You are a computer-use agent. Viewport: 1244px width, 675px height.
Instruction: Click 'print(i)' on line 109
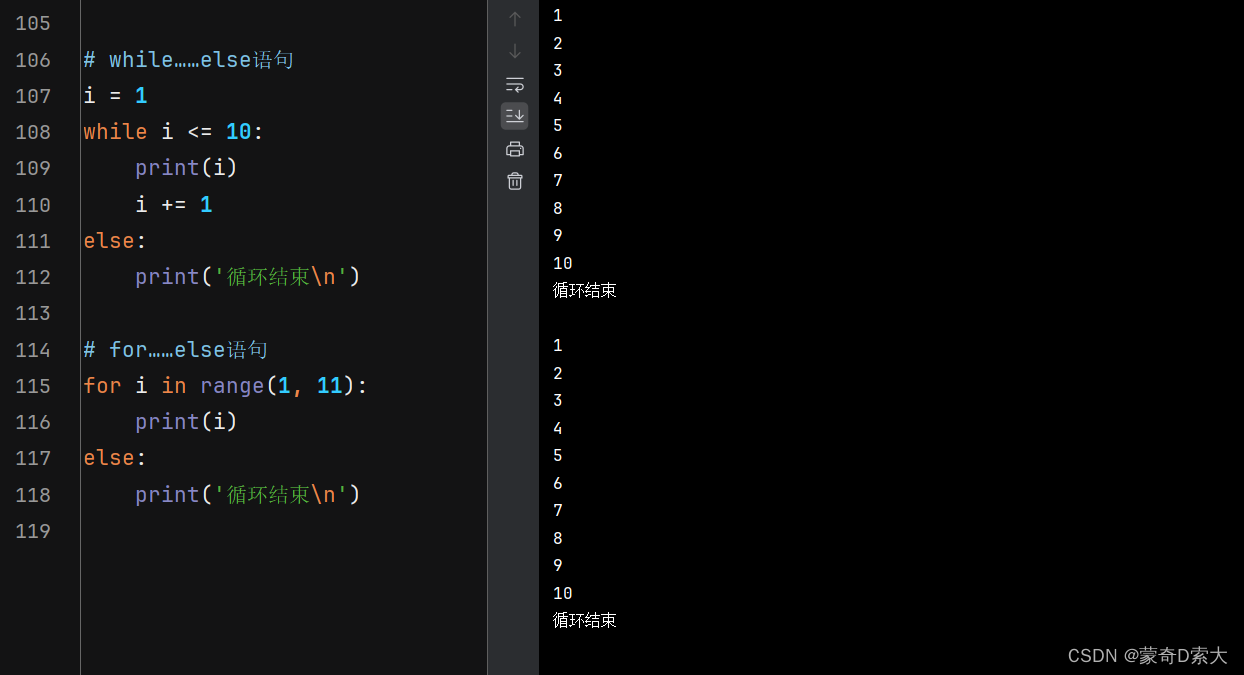[187, 168]
